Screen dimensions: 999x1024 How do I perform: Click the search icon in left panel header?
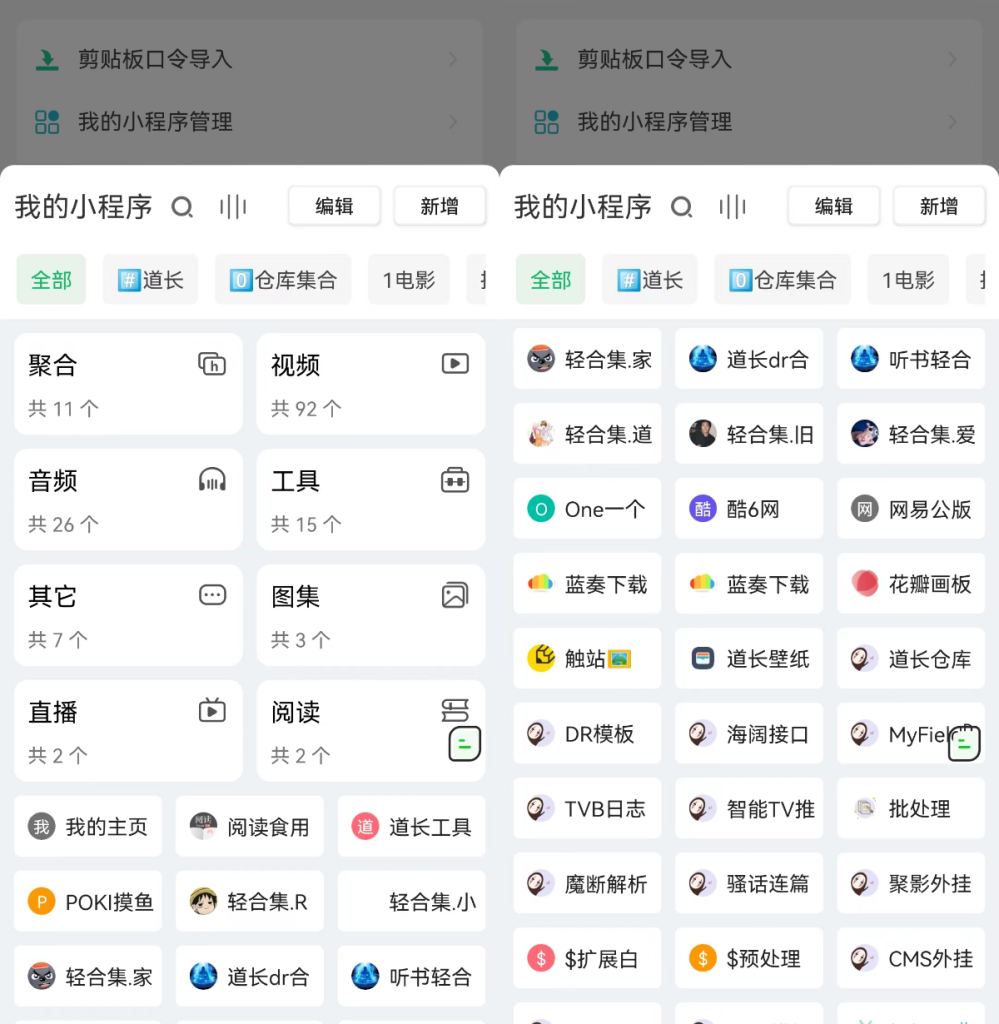point(182,207)
